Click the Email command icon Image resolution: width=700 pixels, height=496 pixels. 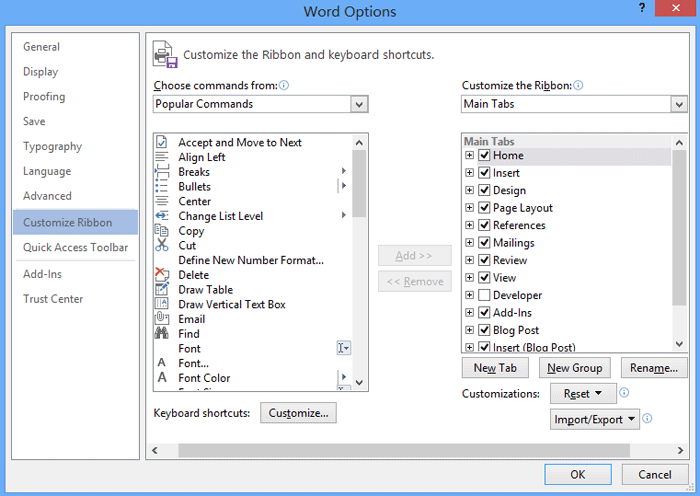click(x=162, y=318)
